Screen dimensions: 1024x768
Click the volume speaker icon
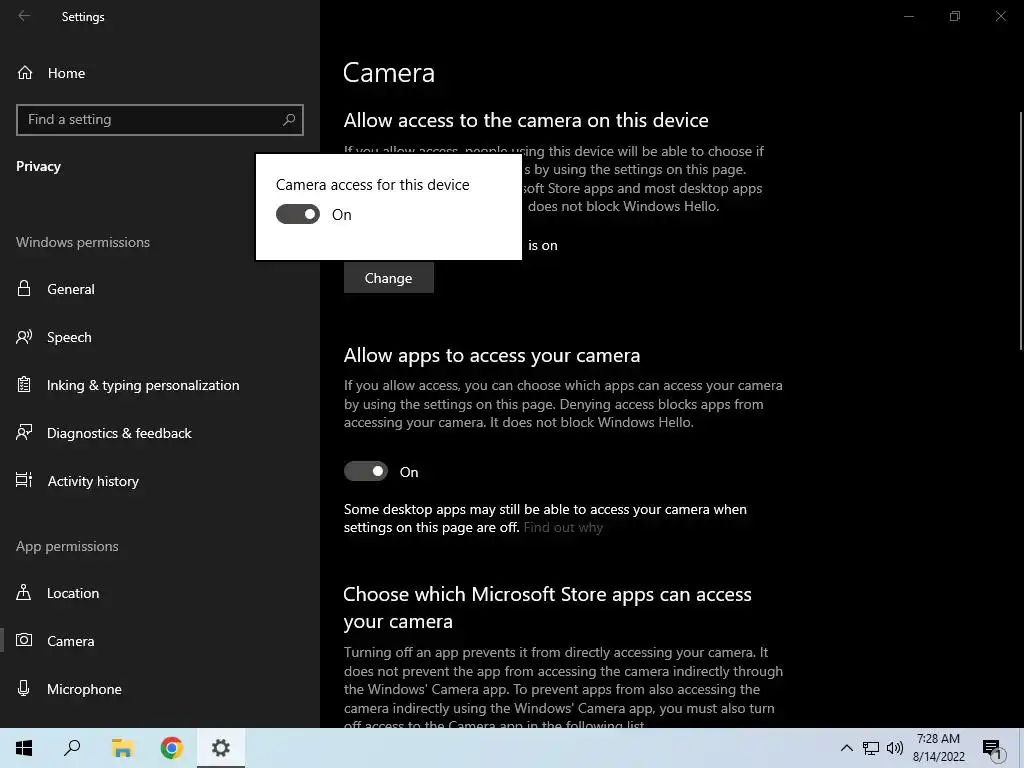coord(895,748)
